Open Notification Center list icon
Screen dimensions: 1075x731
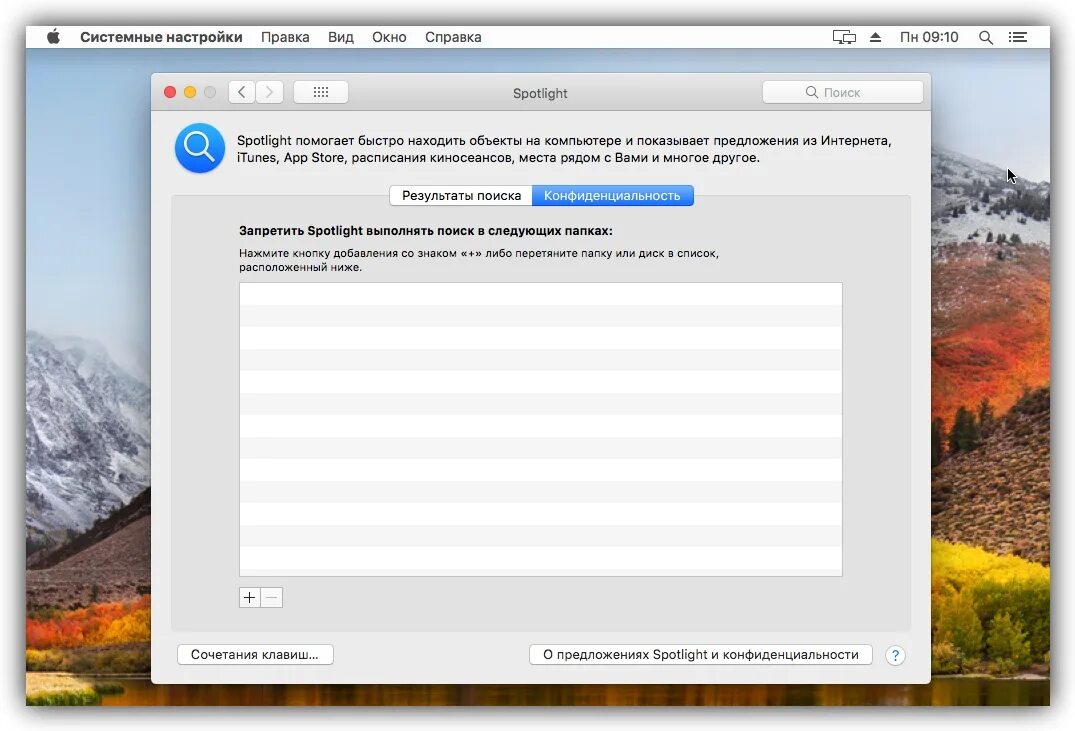tap(1017, 37)
